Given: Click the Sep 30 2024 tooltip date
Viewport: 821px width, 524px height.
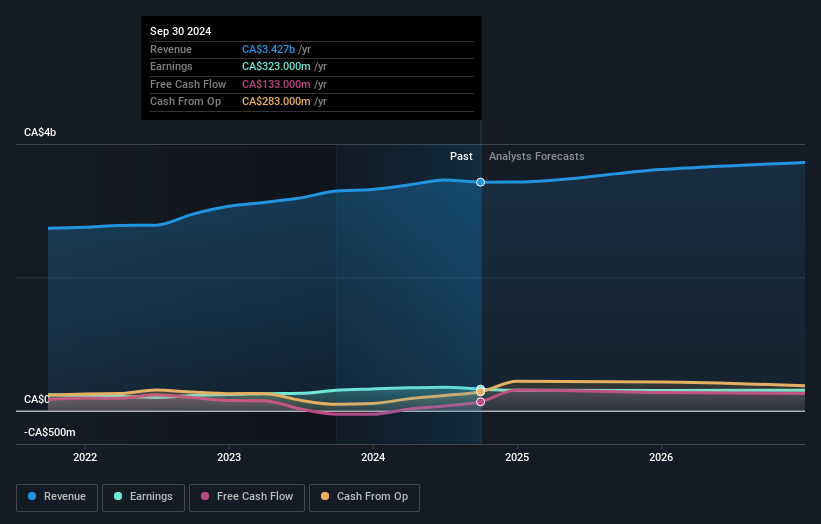Looking at the screenshot, I should (181, 31).
